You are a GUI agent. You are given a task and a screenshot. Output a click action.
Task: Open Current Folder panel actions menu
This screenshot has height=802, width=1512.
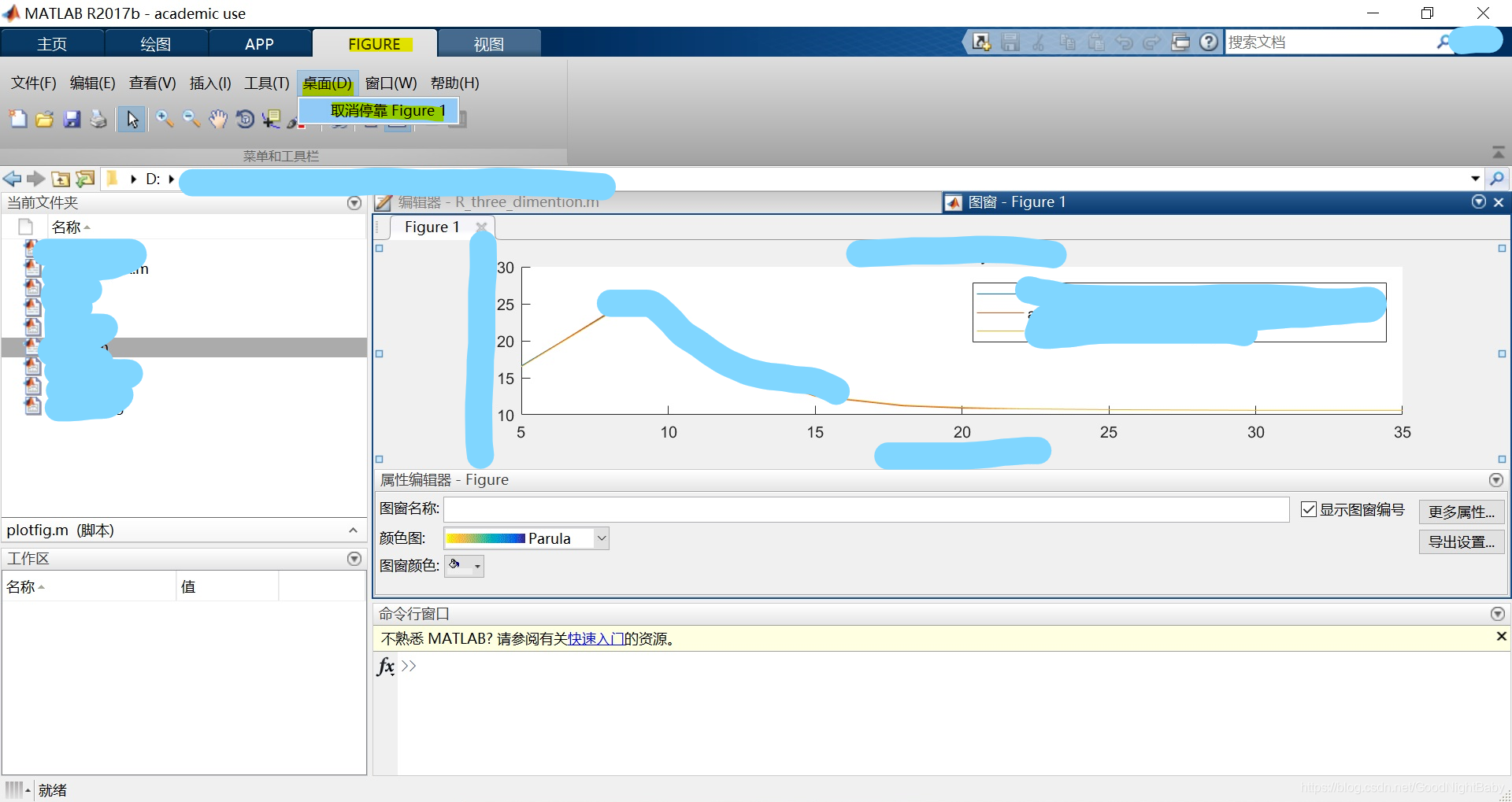(354, 203)
